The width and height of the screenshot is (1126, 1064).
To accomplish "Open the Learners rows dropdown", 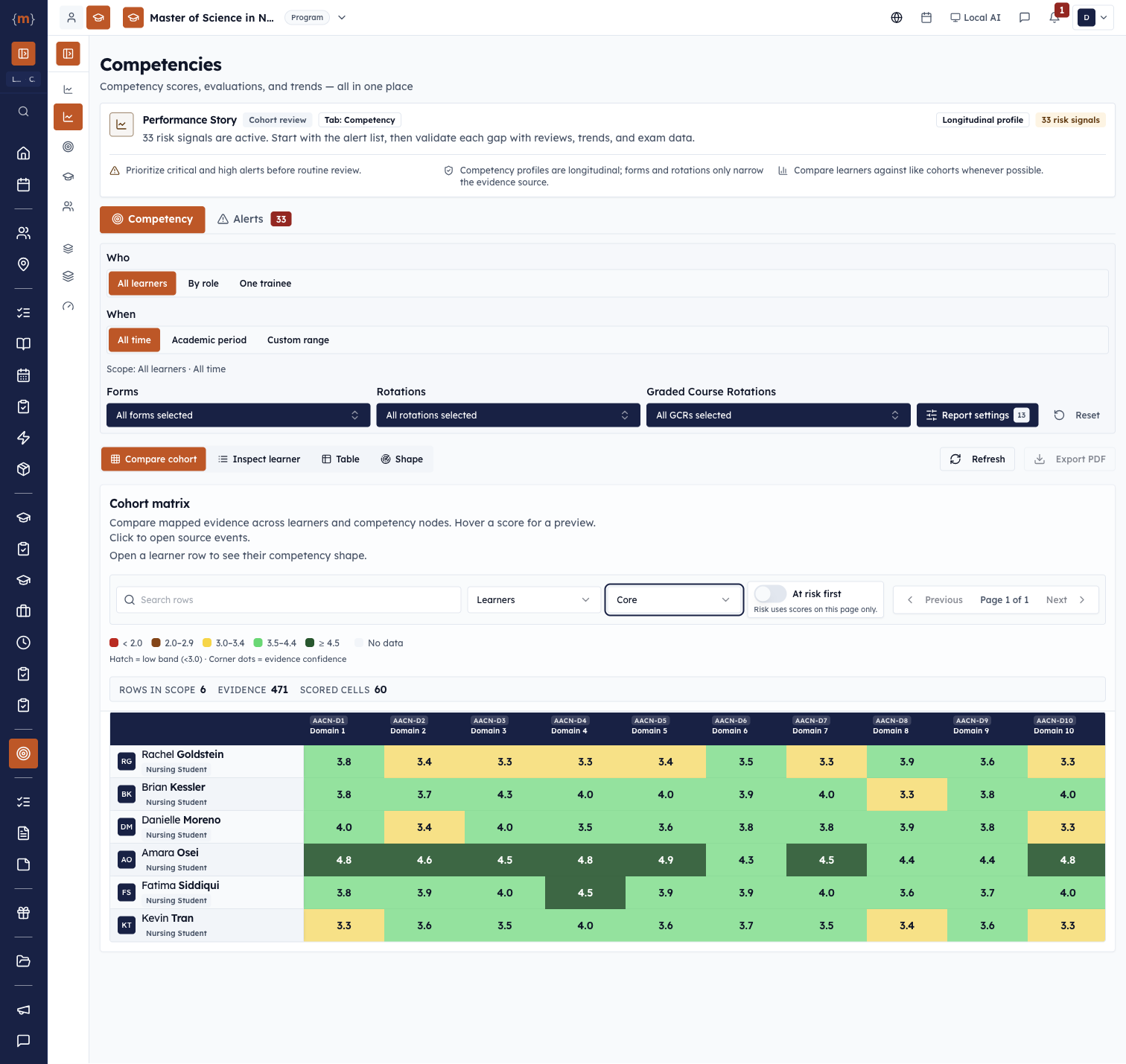I will click(x=533, y=600).
